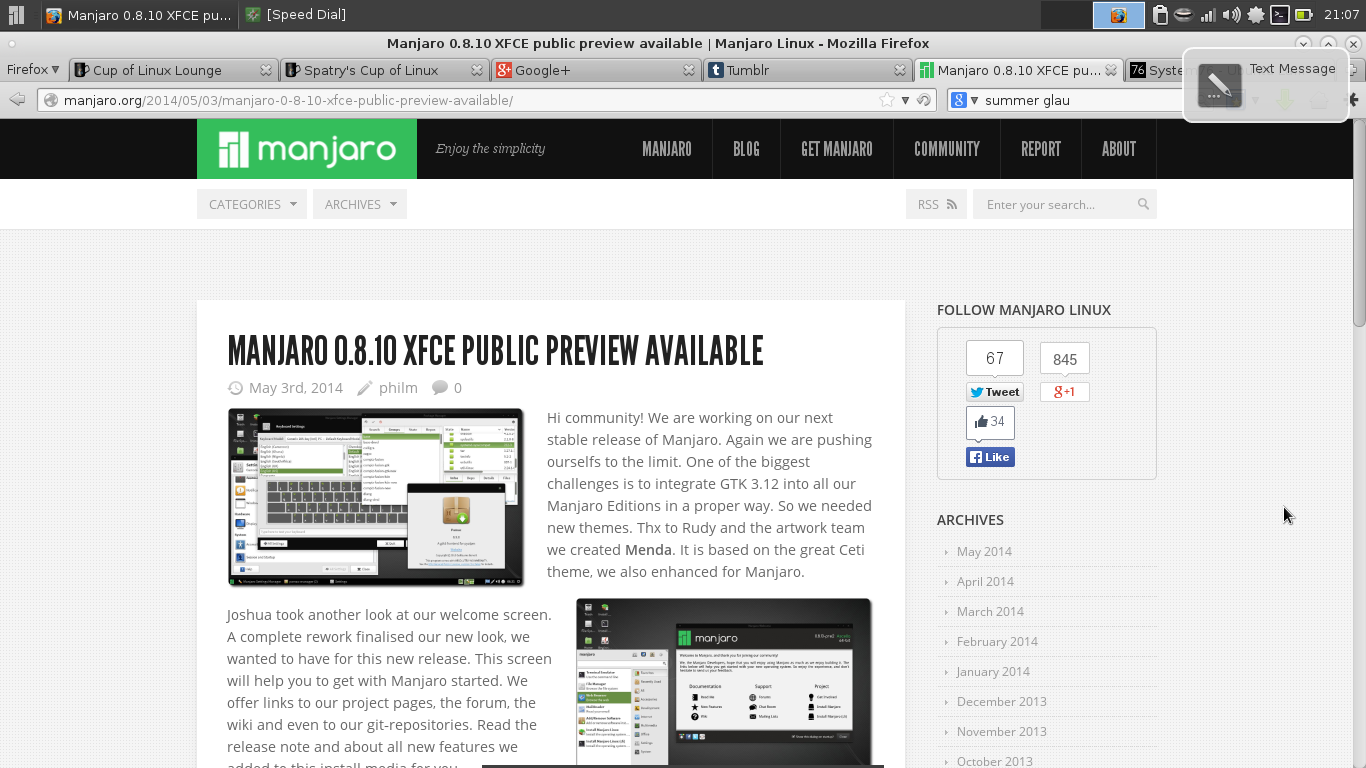Click the Firefox workspace switcher thumbnail

click(1119, 15)
